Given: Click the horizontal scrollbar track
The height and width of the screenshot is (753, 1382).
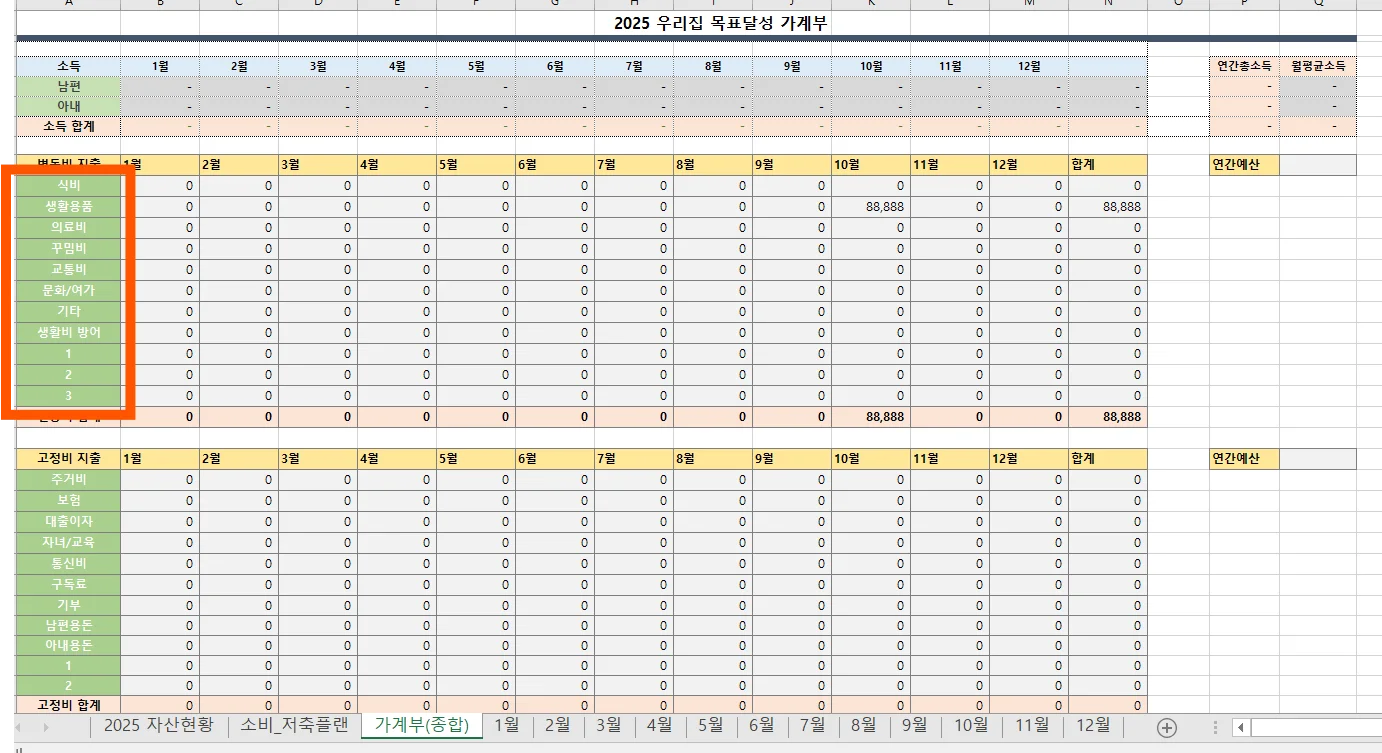Looking at the screenshot, I should [x=1315, y=727].
